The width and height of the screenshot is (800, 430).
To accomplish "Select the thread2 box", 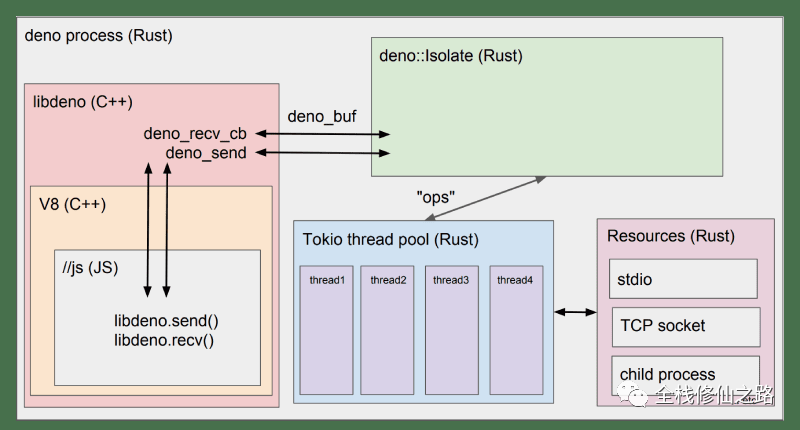I will pyautogui.click(x=387, y=330).
